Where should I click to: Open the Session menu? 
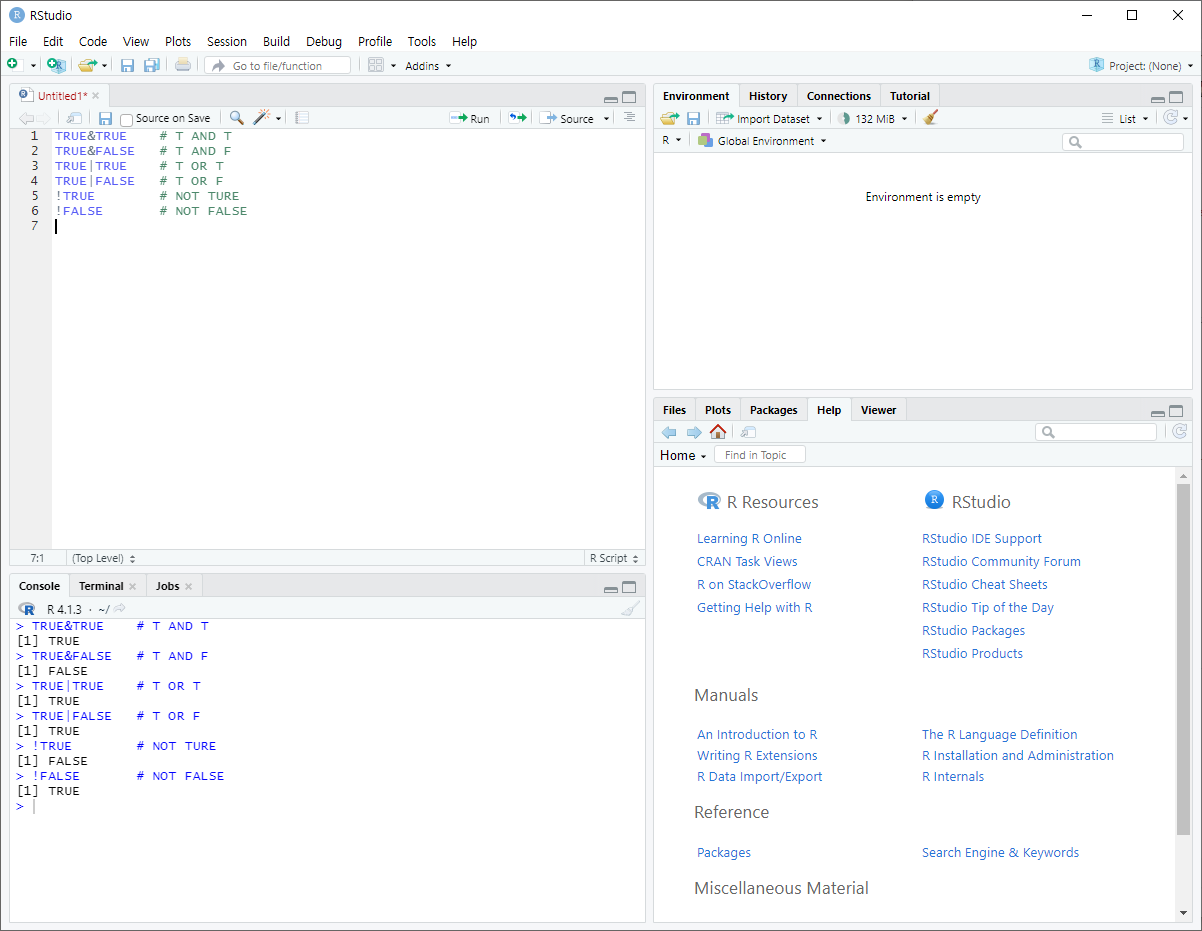227,41
